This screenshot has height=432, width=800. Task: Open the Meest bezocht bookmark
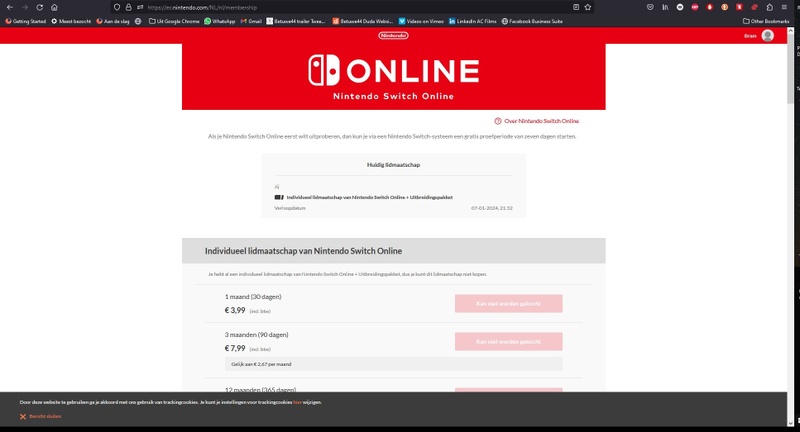point(71,21)
